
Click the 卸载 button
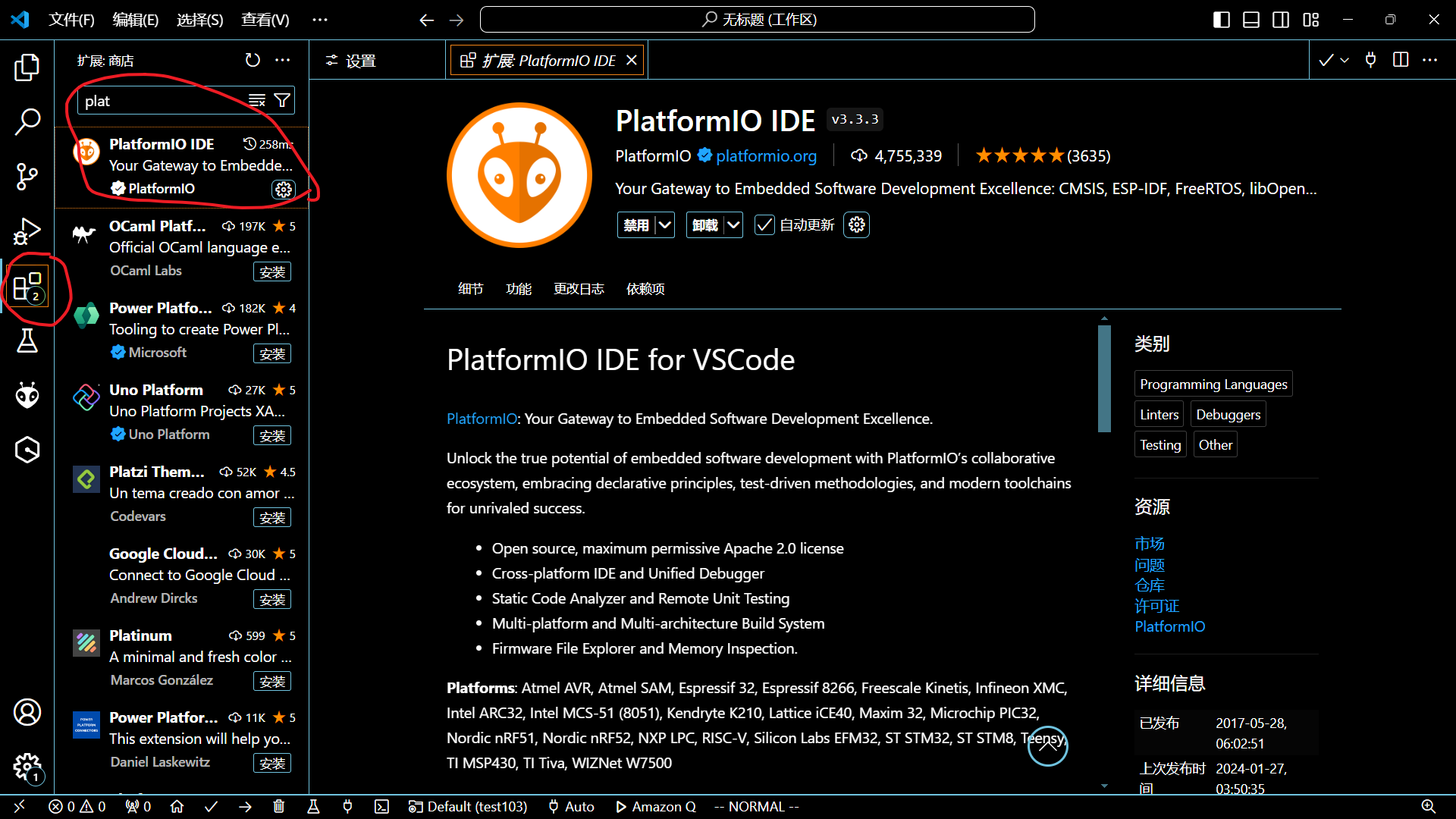tap(704, 224)
